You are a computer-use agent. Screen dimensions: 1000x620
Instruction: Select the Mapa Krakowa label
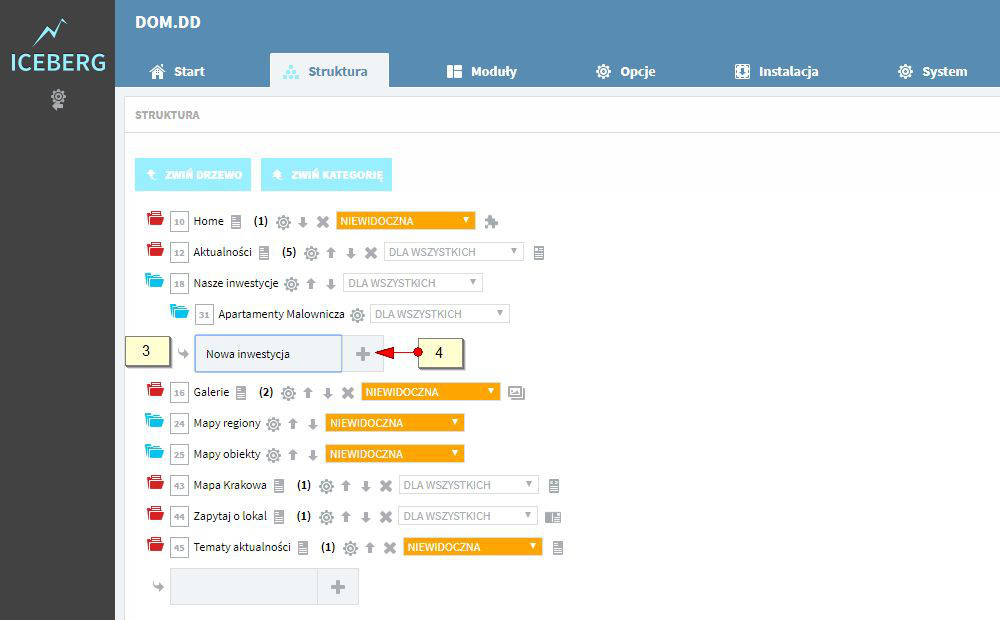click(x=230, y=485)
